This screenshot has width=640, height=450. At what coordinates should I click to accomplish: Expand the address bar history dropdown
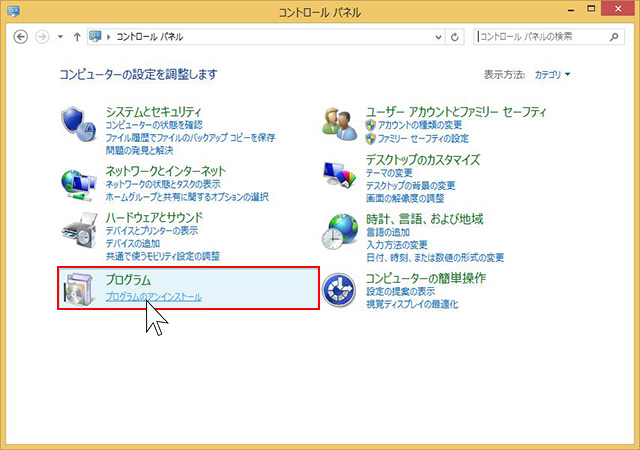click(x=438, y=37)
